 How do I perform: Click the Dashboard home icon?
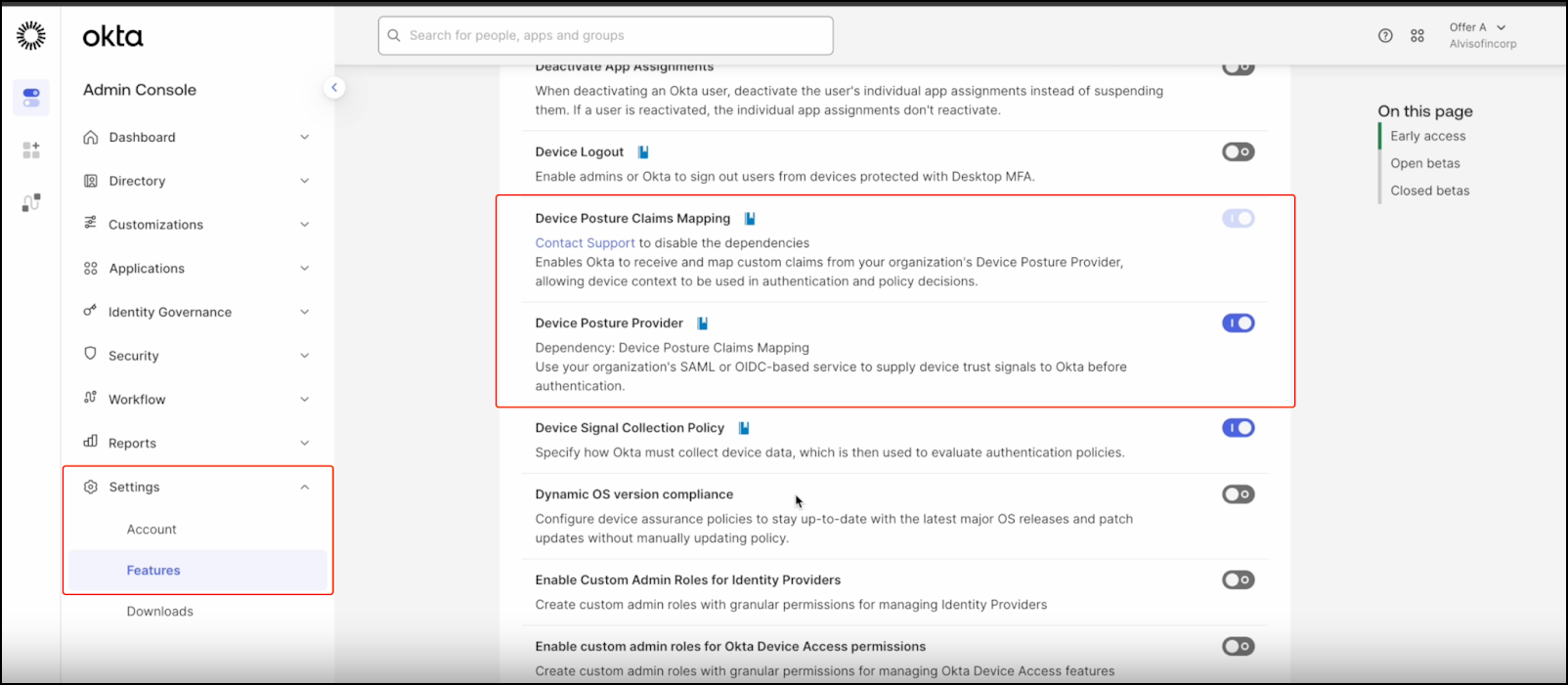coord(91,137)
